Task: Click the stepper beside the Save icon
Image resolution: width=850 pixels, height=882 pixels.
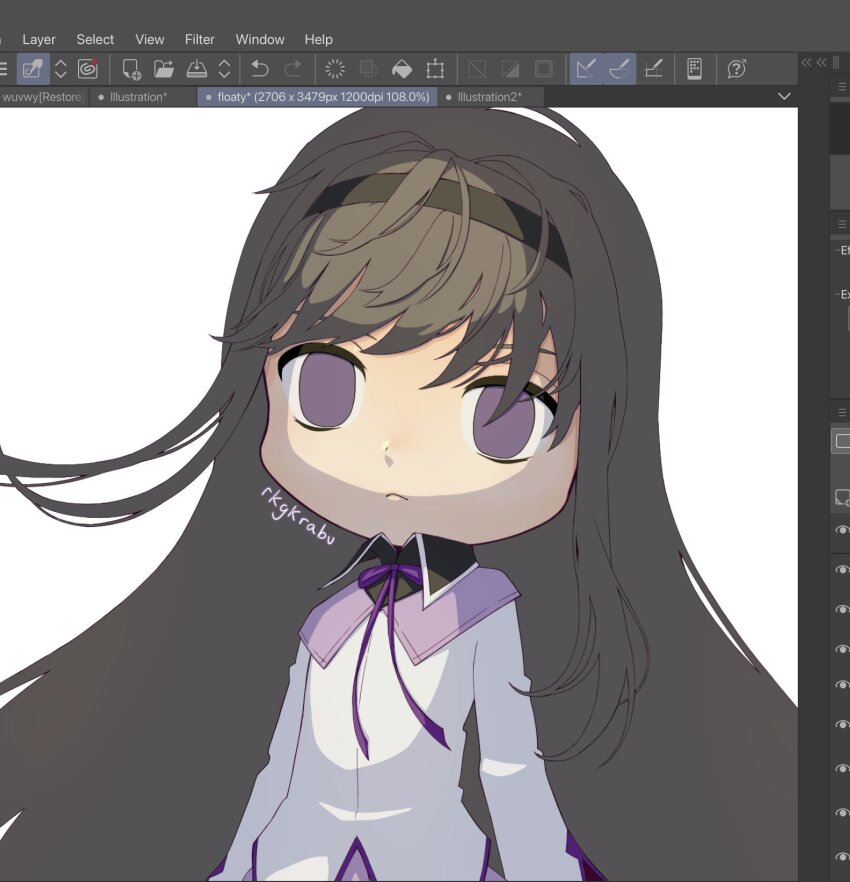Action: [x=224, y=69]
